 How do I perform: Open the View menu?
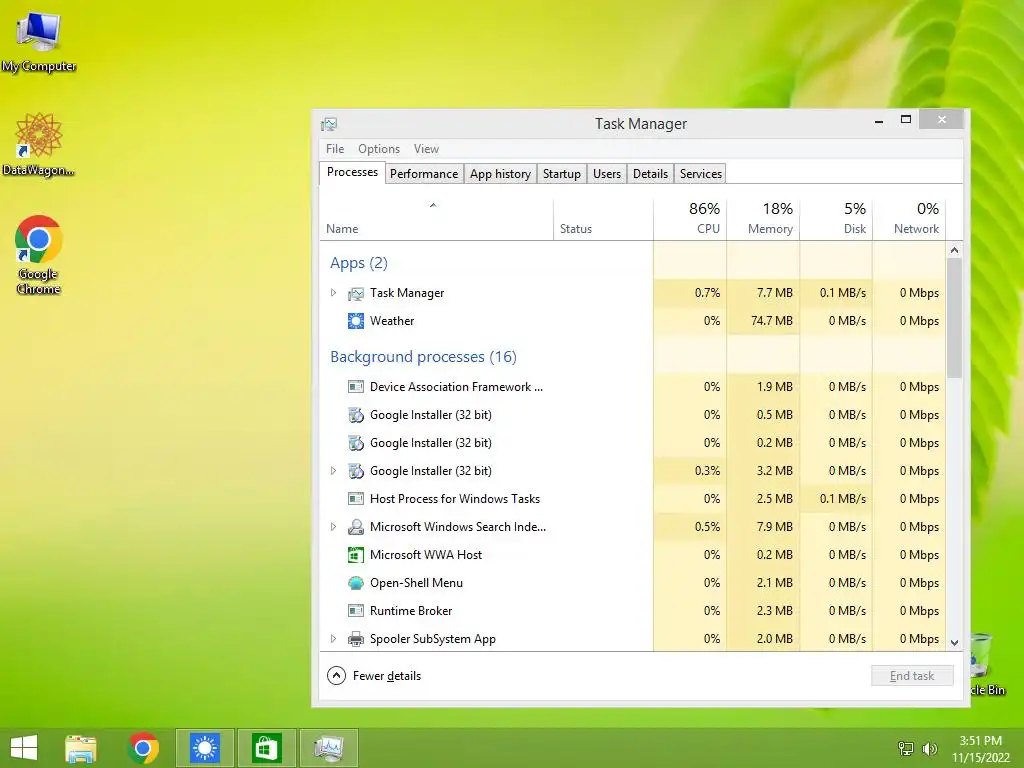coord(426,149)
